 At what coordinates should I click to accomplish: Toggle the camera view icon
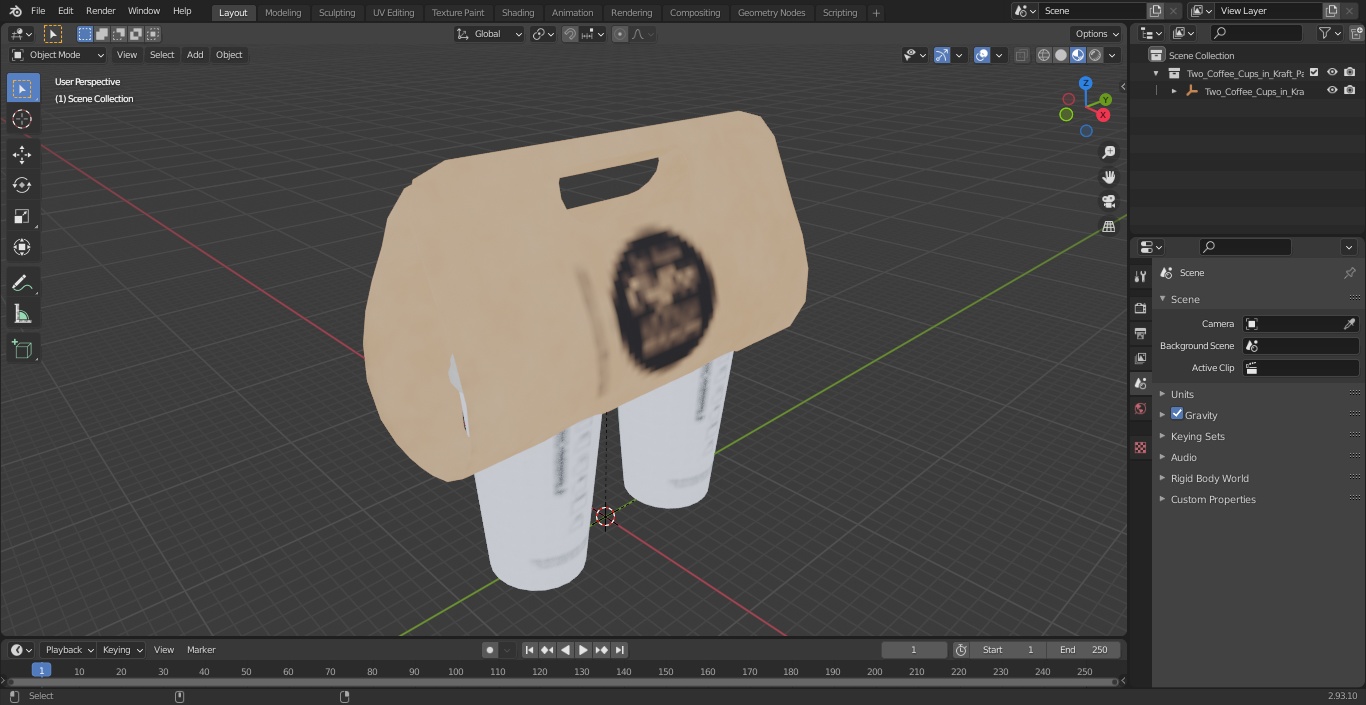(1108, 202)
